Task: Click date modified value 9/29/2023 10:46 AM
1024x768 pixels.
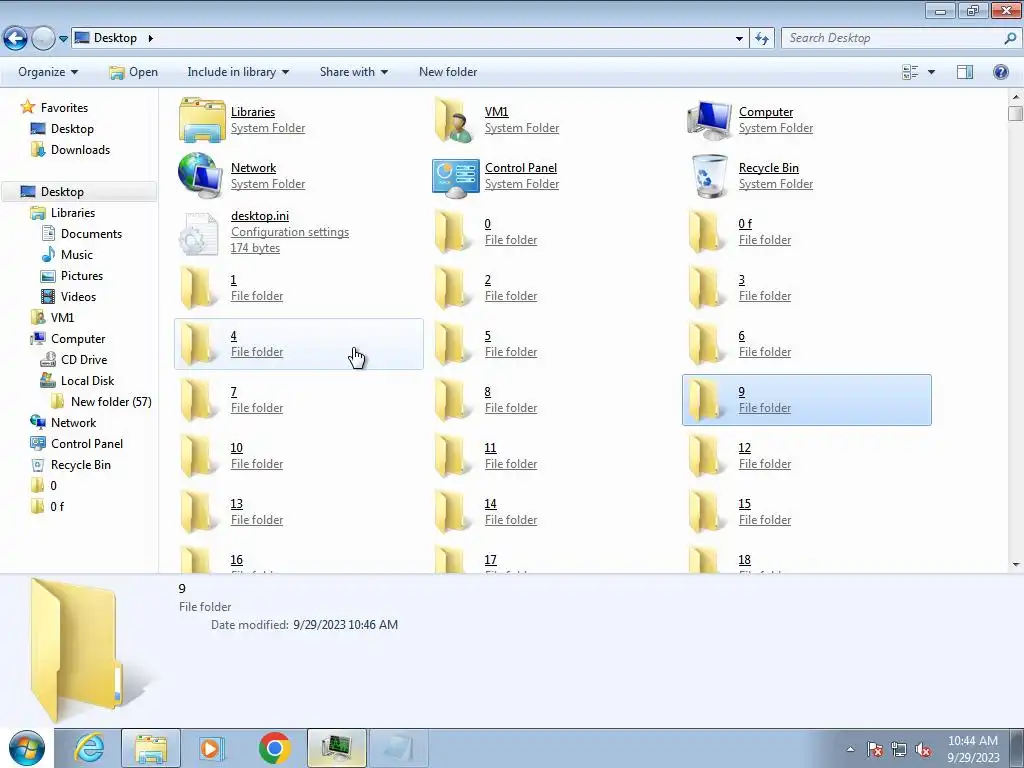Action: point(345,625)
